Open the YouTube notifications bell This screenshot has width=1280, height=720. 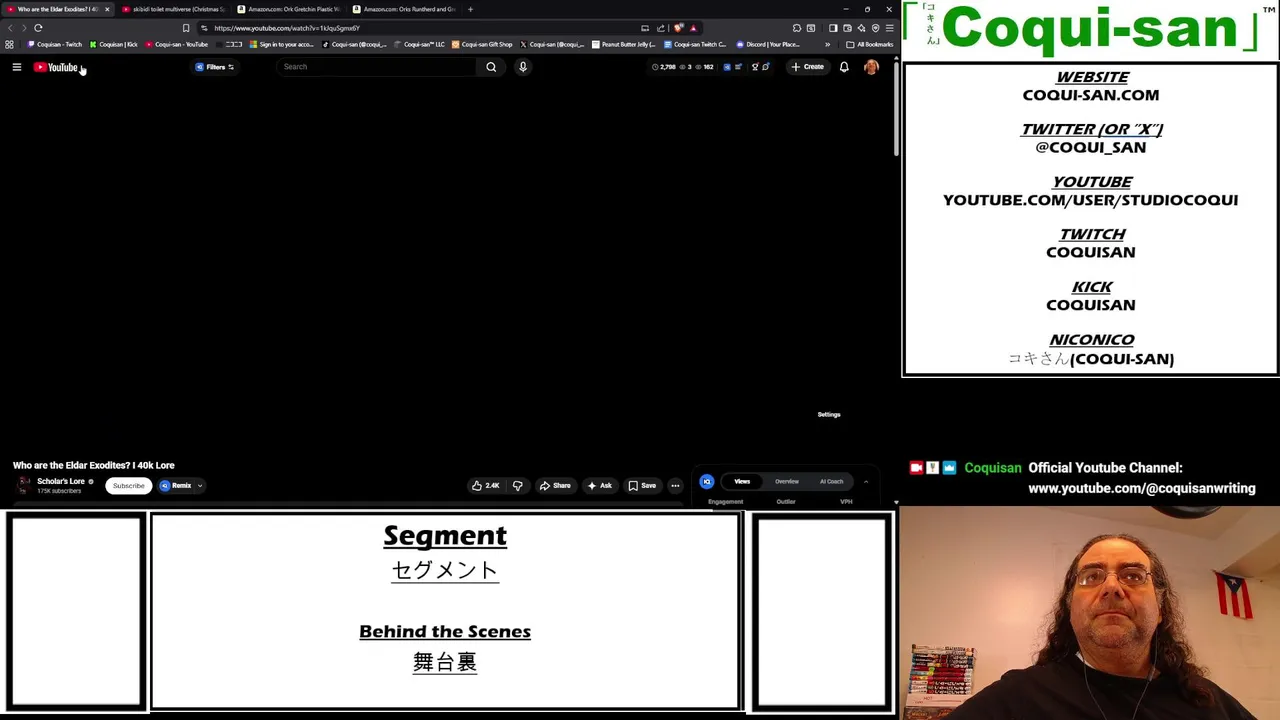point(844,67)
